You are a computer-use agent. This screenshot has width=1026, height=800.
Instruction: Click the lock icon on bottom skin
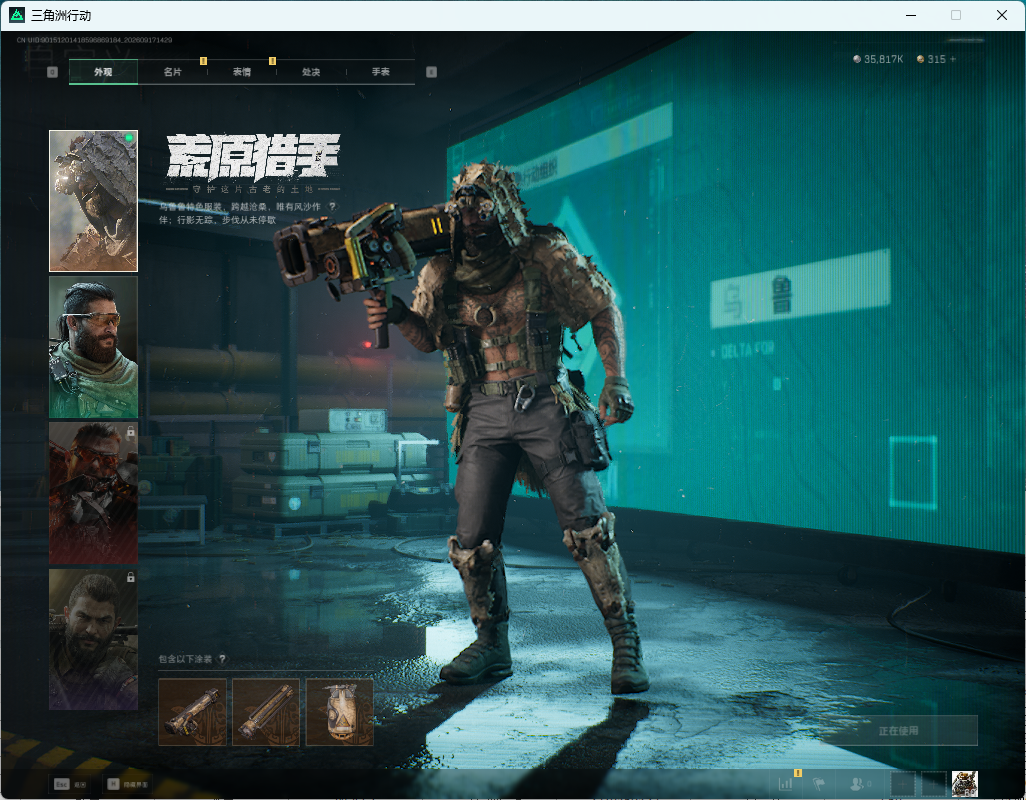tap(130, 578)
